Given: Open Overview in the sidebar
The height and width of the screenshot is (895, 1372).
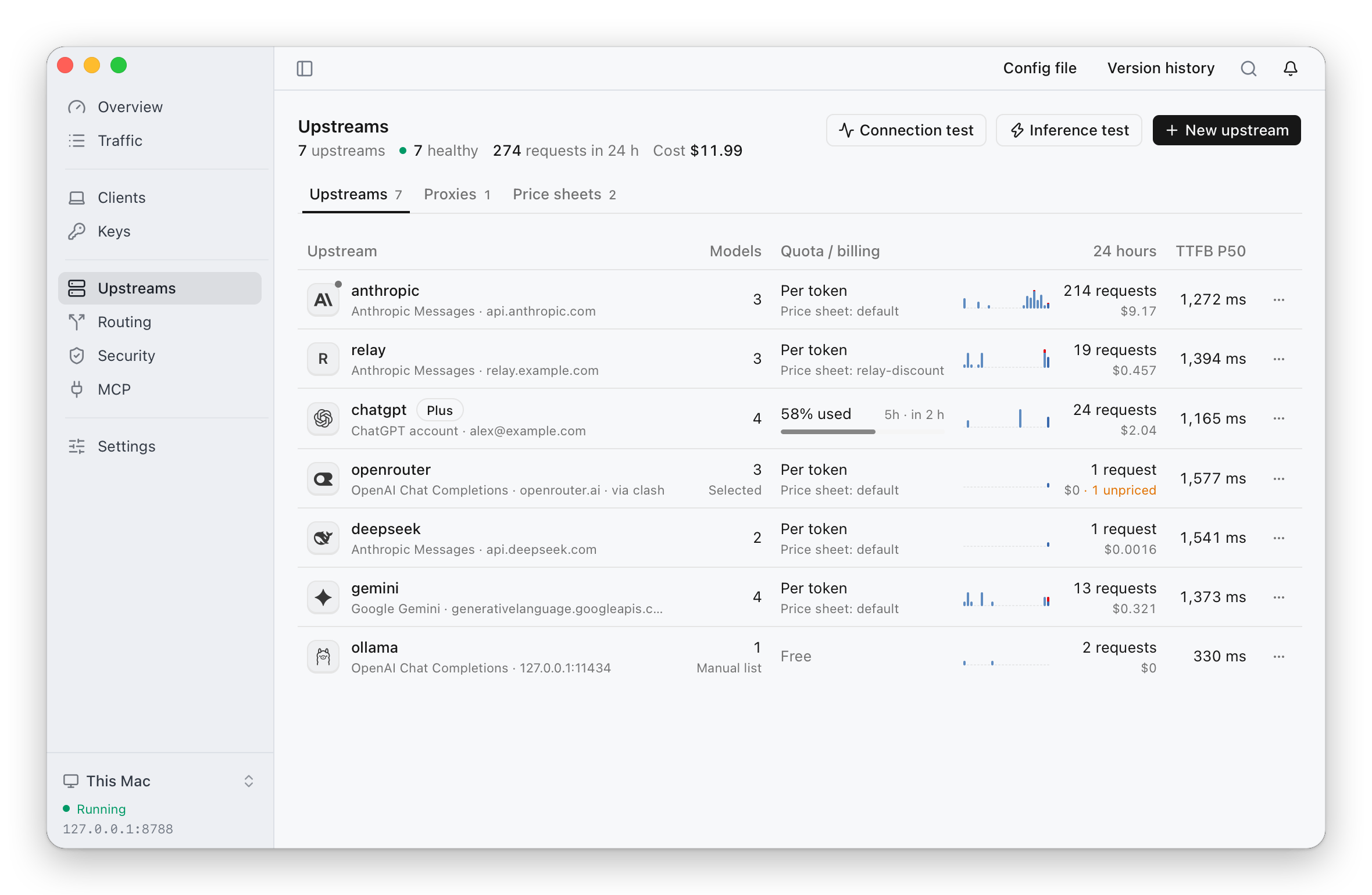Looking at the screenshot, I should pos(160,107).
